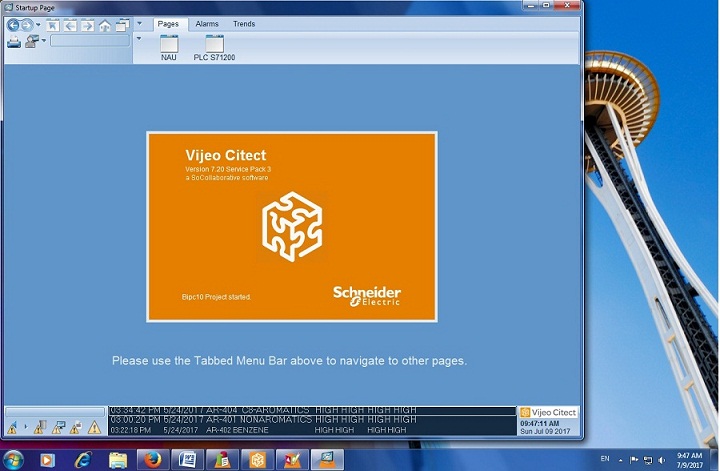Open the hardware alarms monitor icon
Image resolution: width=720 pixels, height=471 pixels.
click(x=58, y=427)
